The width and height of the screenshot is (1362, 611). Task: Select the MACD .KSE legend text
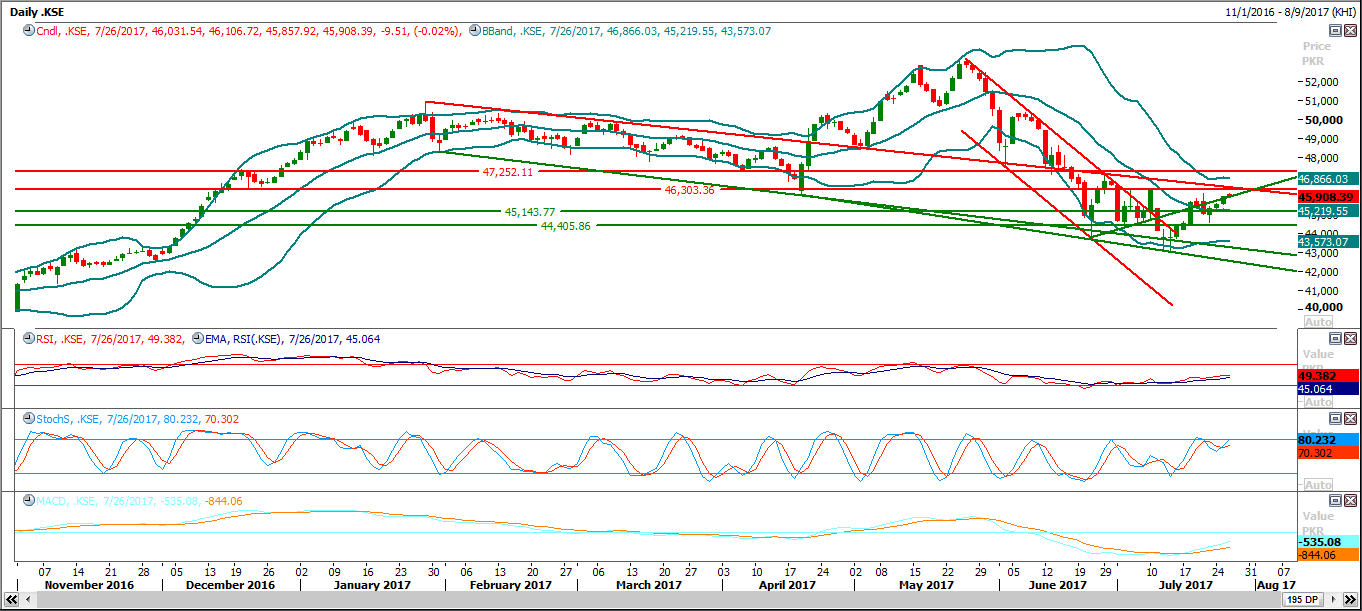[x=139, y=500]
